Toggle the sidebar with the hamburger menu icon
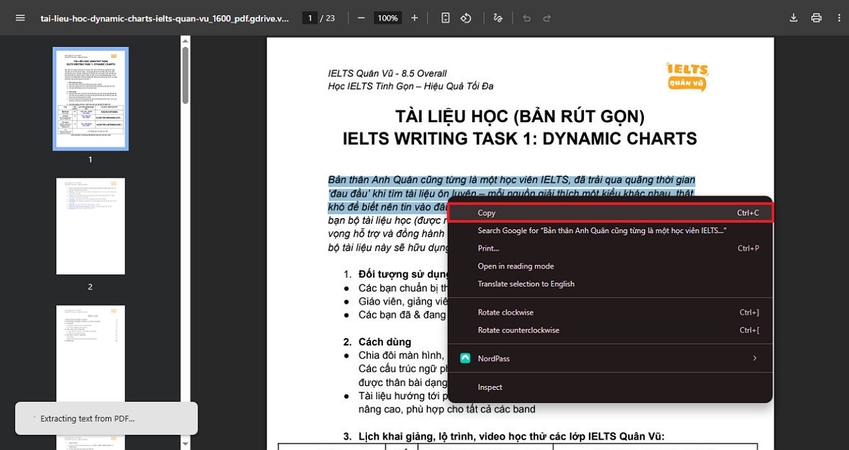The width and height of the screenshot is (849, 450). coord(20,18)
